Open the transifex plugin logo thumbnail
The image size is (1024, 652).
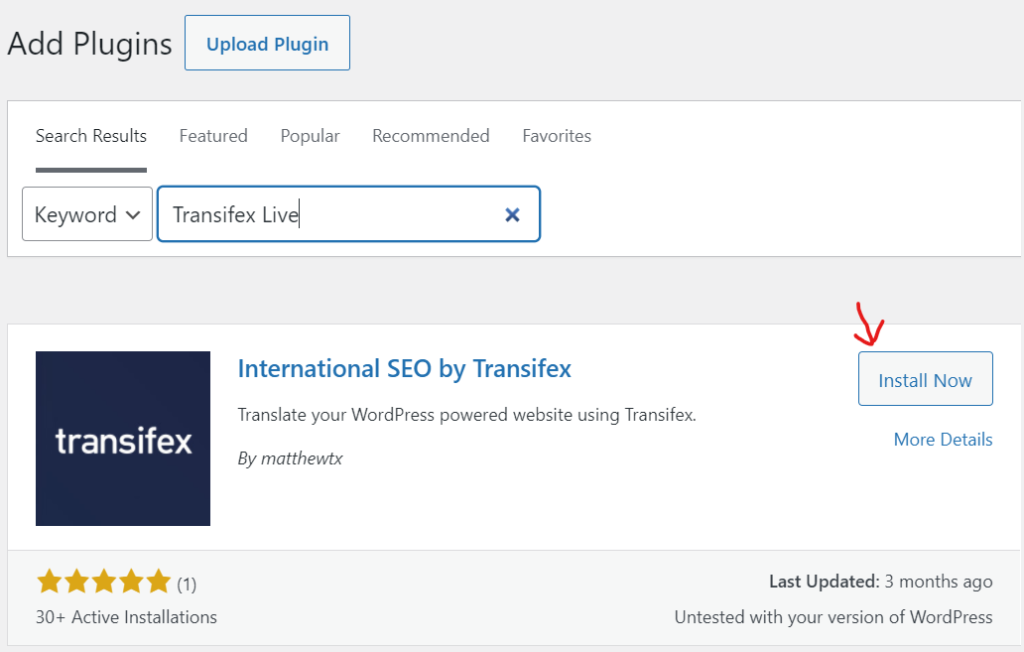click(123, 438)
